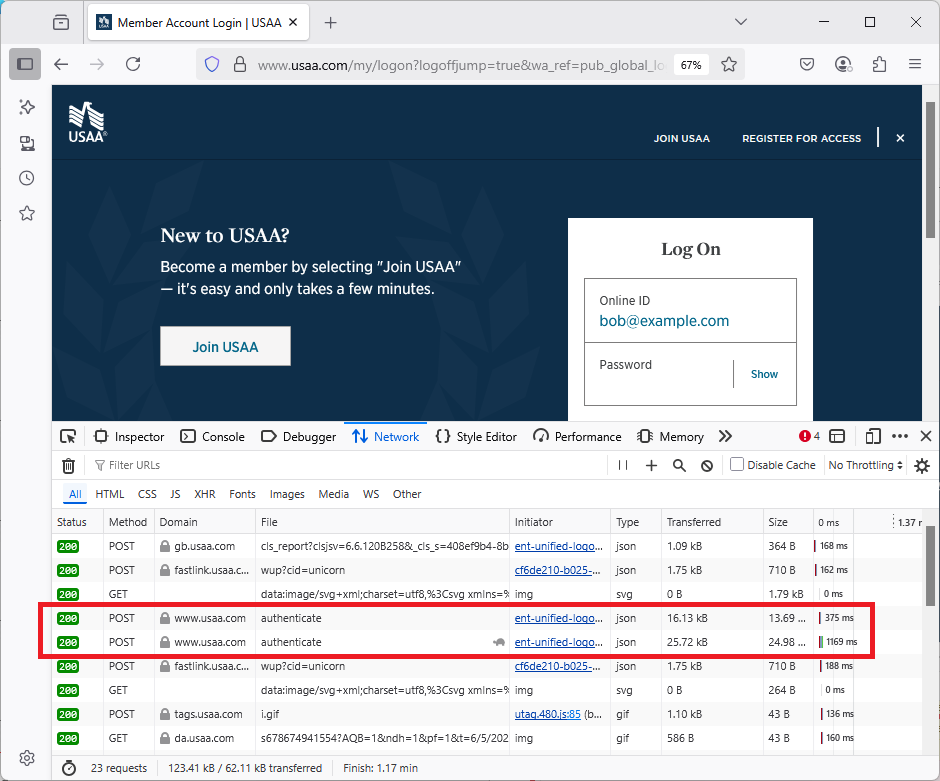
Task: Reset zoom using the 67% badge
Action: point(691,65)
